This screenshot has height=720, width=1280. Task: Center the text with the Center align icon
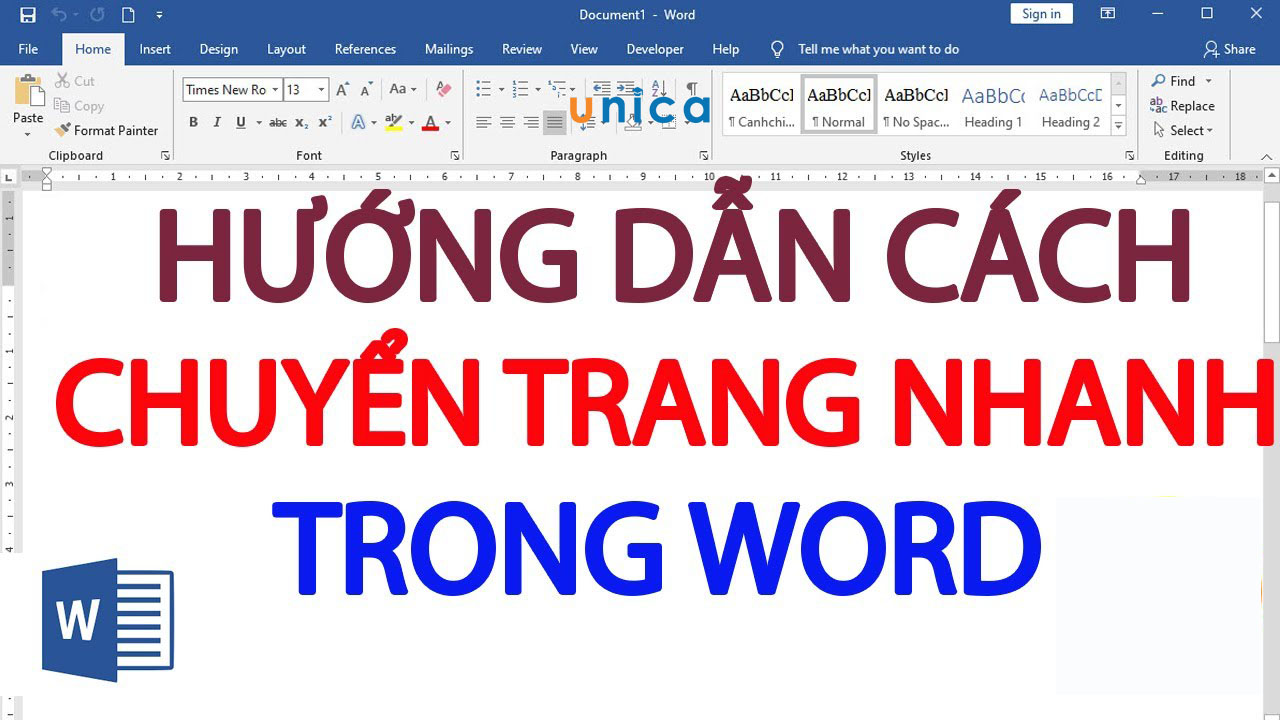(x=507, y=123)
